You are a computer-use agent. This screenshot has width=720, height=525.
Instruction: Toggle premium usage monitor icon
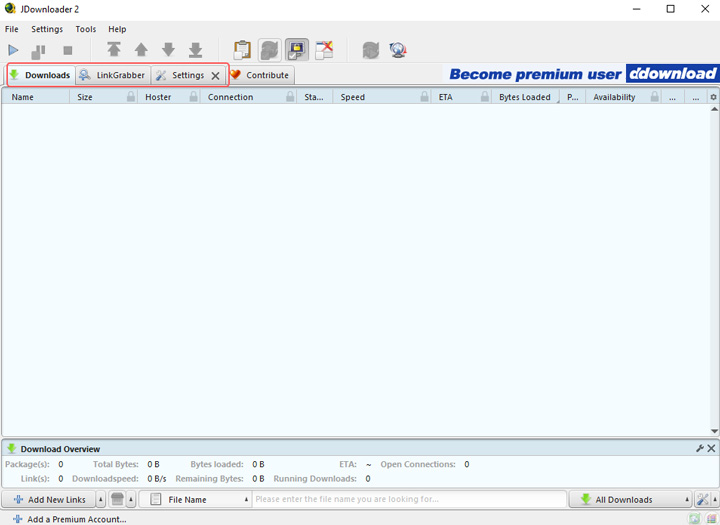click(x=297, y=50)
